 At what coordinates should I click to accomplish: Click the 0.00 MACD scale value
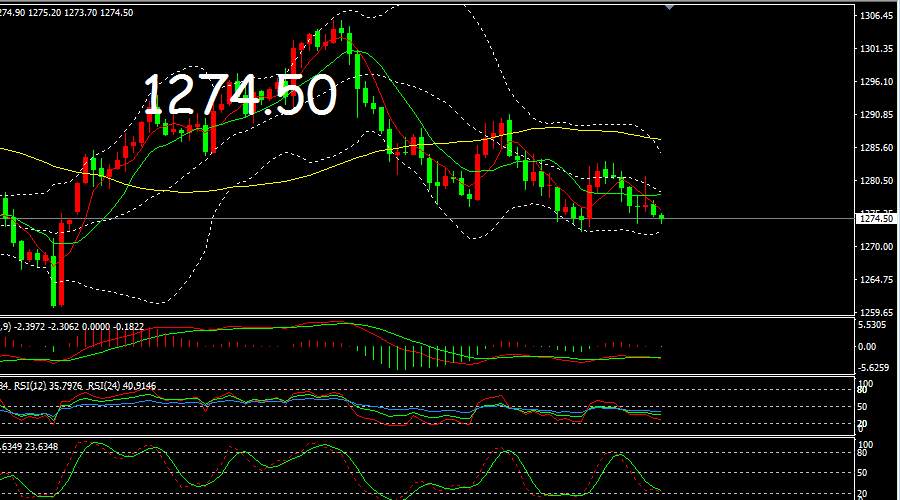pos(867,347)
